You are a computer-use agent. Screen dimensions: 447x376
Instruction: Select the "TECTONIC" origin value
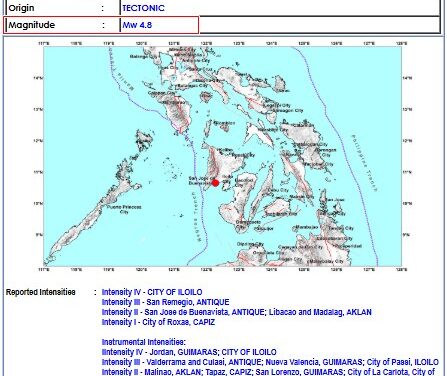pos(143,8)
